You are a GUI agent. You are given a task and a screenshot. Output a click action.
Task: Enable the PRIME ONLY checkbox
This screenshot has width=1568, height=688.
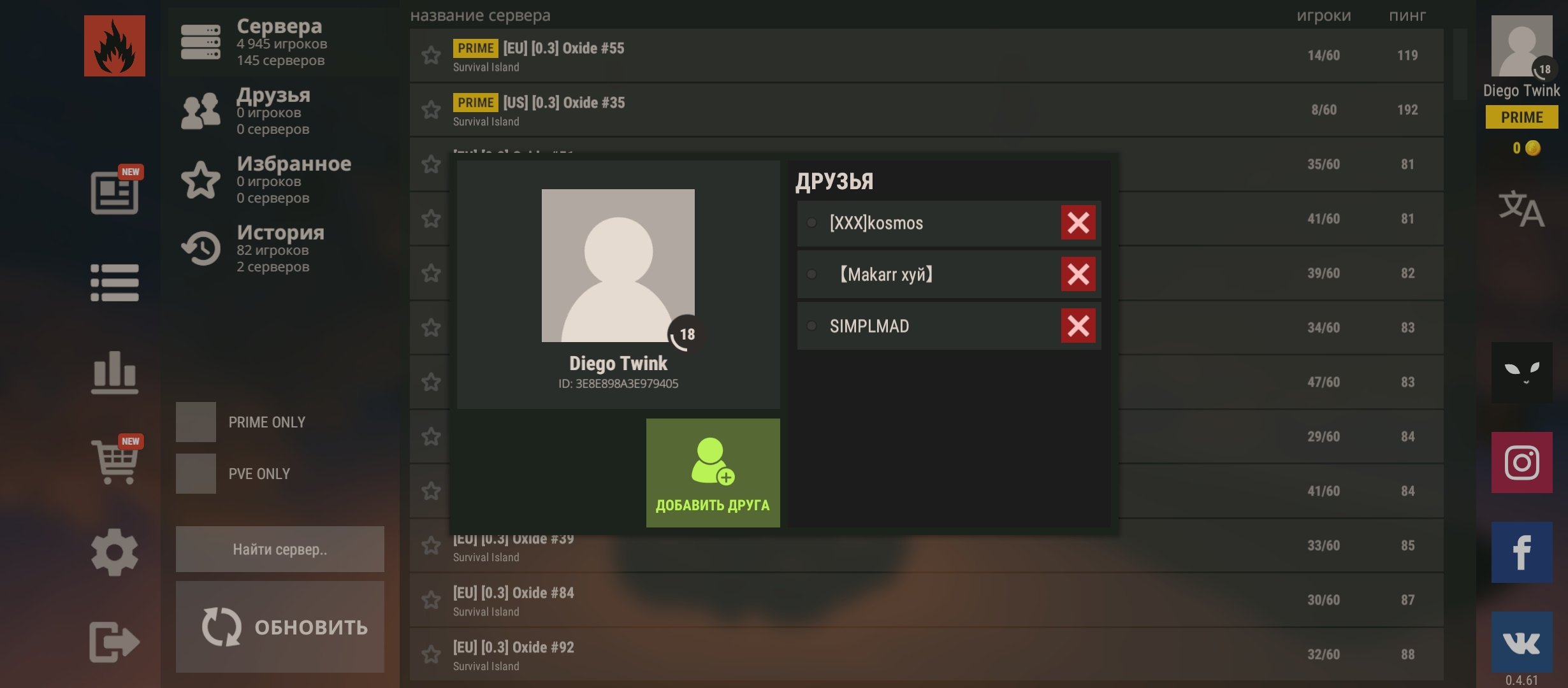coord(196,422)
